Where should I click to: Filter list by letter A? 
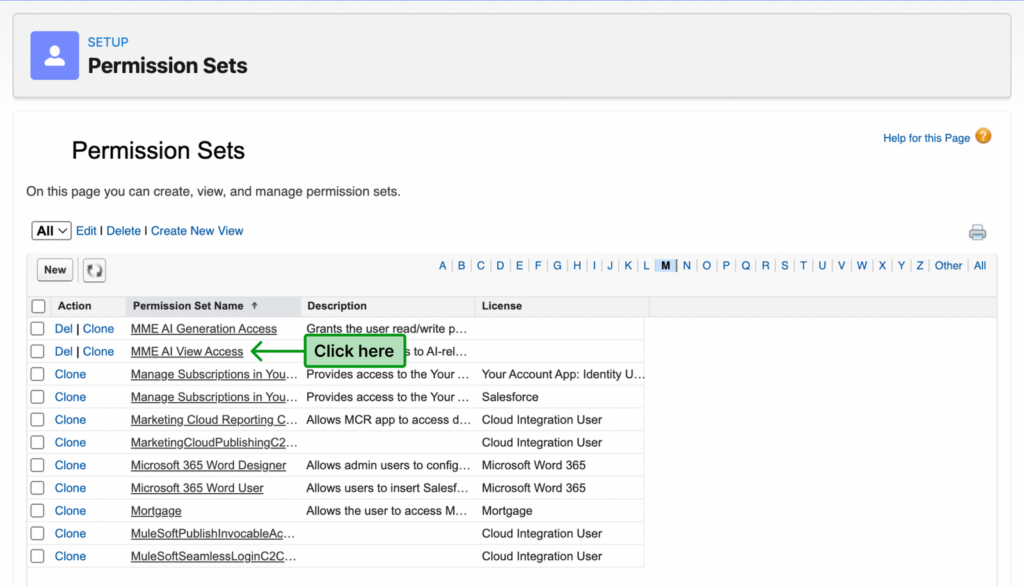click(443, 266)
